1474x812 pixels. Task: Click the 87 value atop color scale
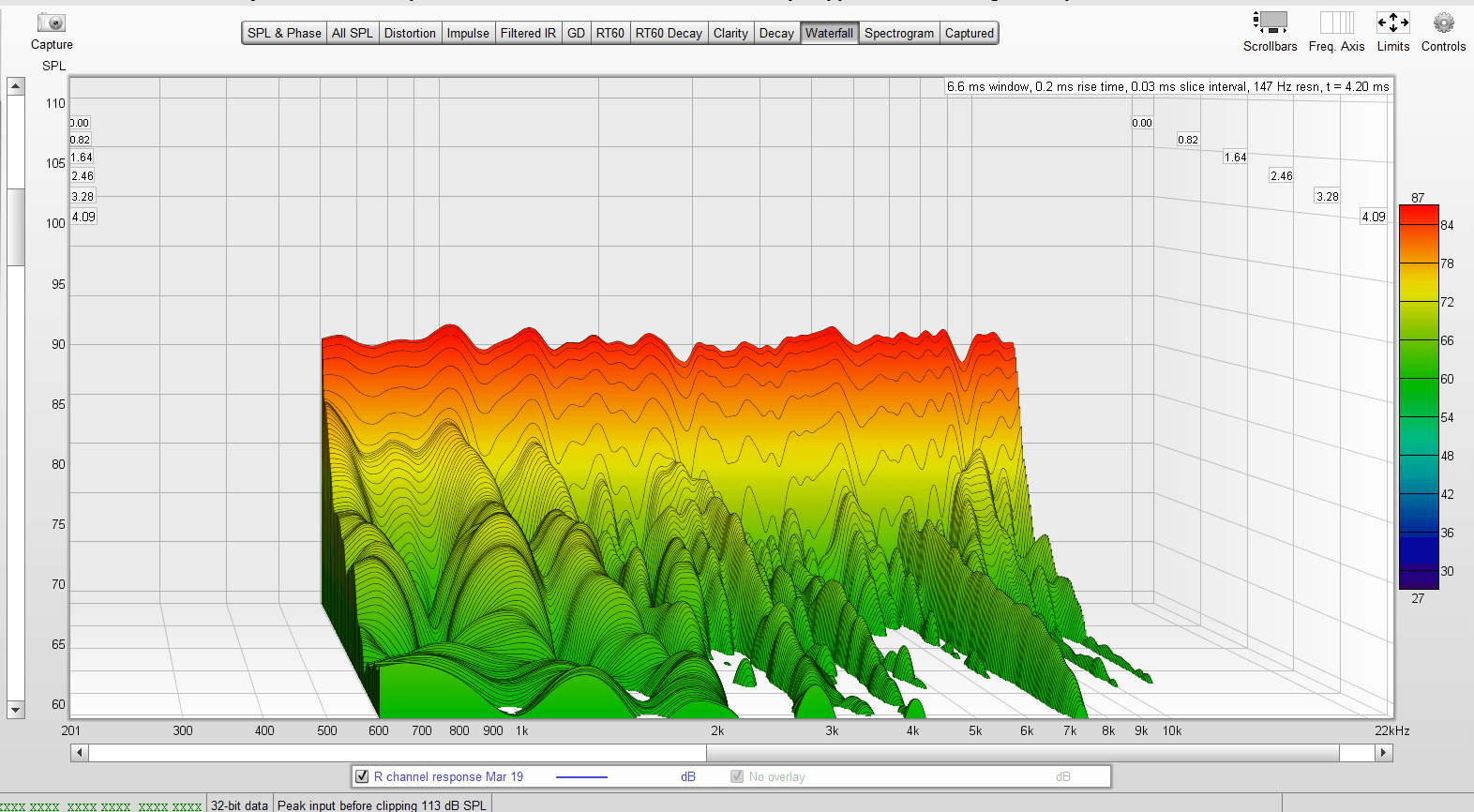click(x=1418, y=198)
